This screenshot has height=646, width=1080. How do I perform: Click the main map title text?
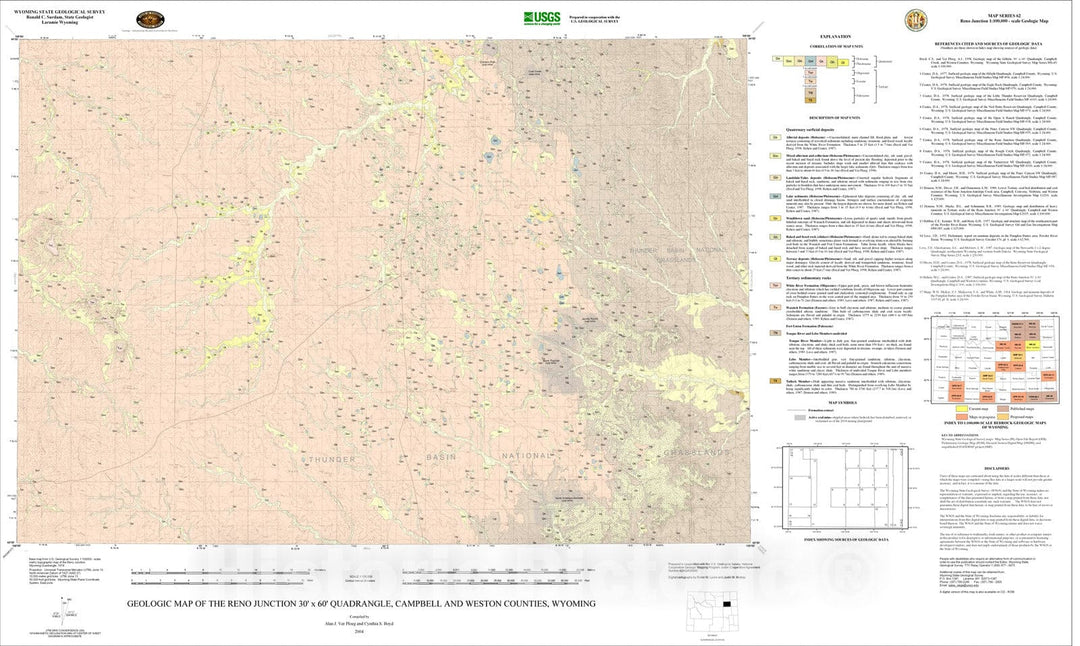[x=361, y=604]
